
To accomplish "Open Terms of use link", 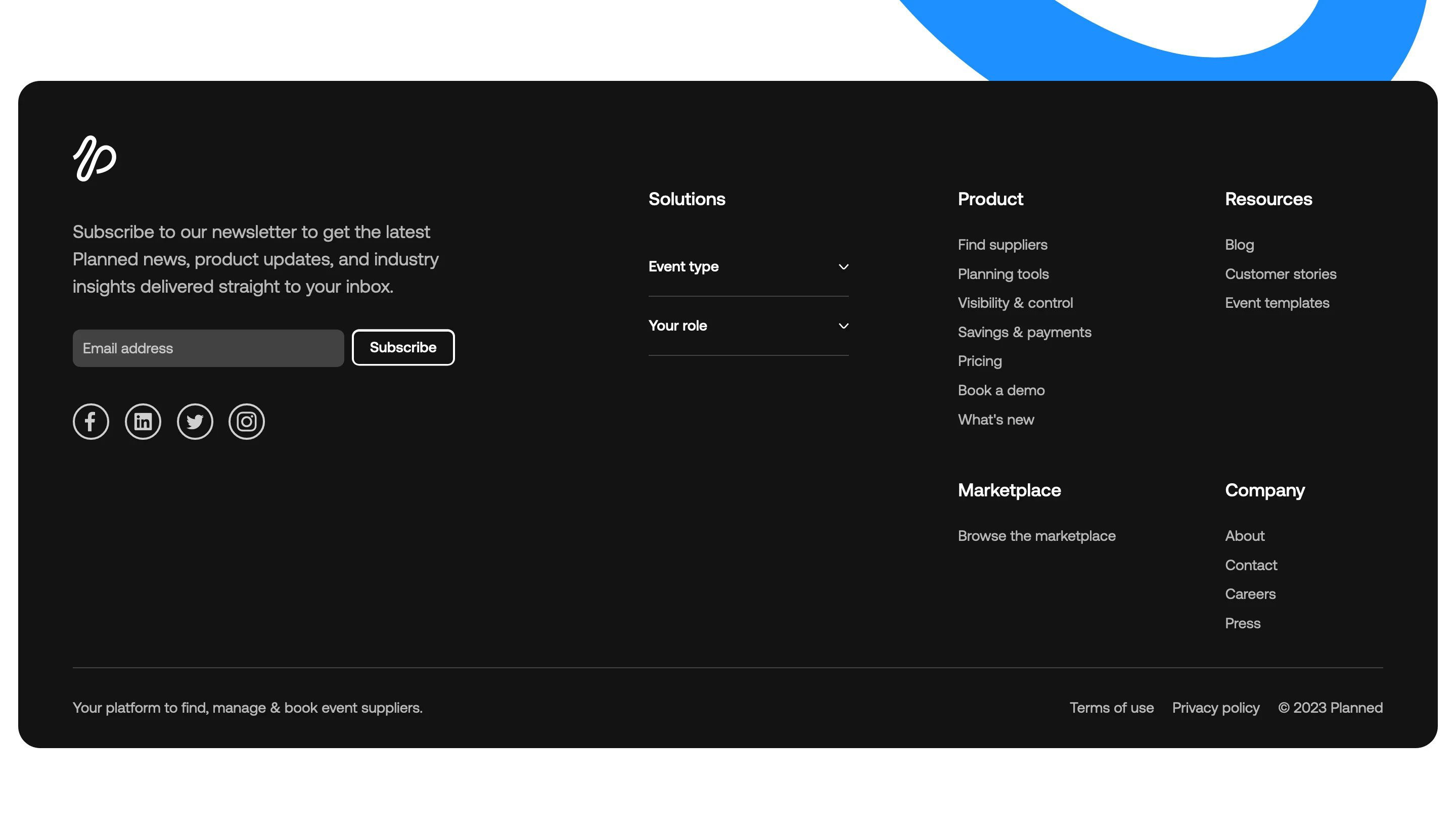I will (x=1112, y=708).
